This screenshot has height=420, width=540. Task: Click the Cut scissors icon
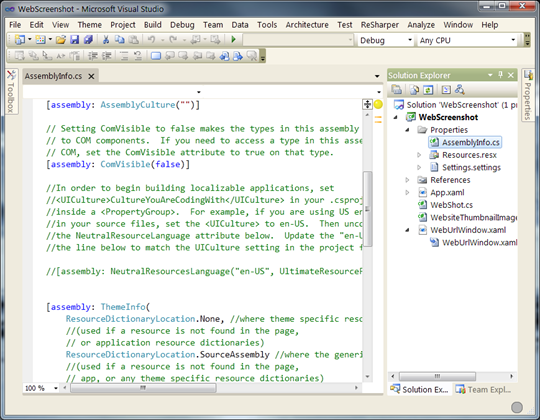coord(106,40)
